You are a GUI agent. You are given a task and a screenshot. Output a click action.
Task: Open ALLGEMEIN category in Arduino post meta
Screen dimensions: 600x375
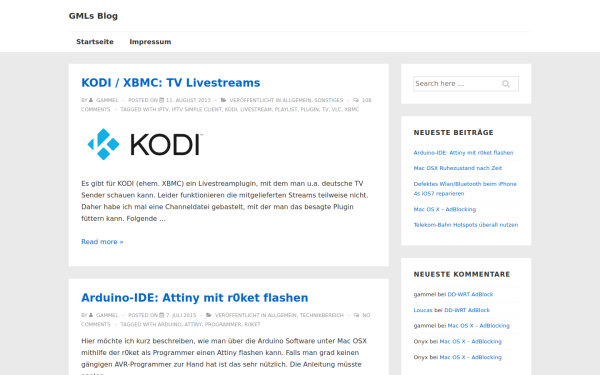click(x=282, y=315)
